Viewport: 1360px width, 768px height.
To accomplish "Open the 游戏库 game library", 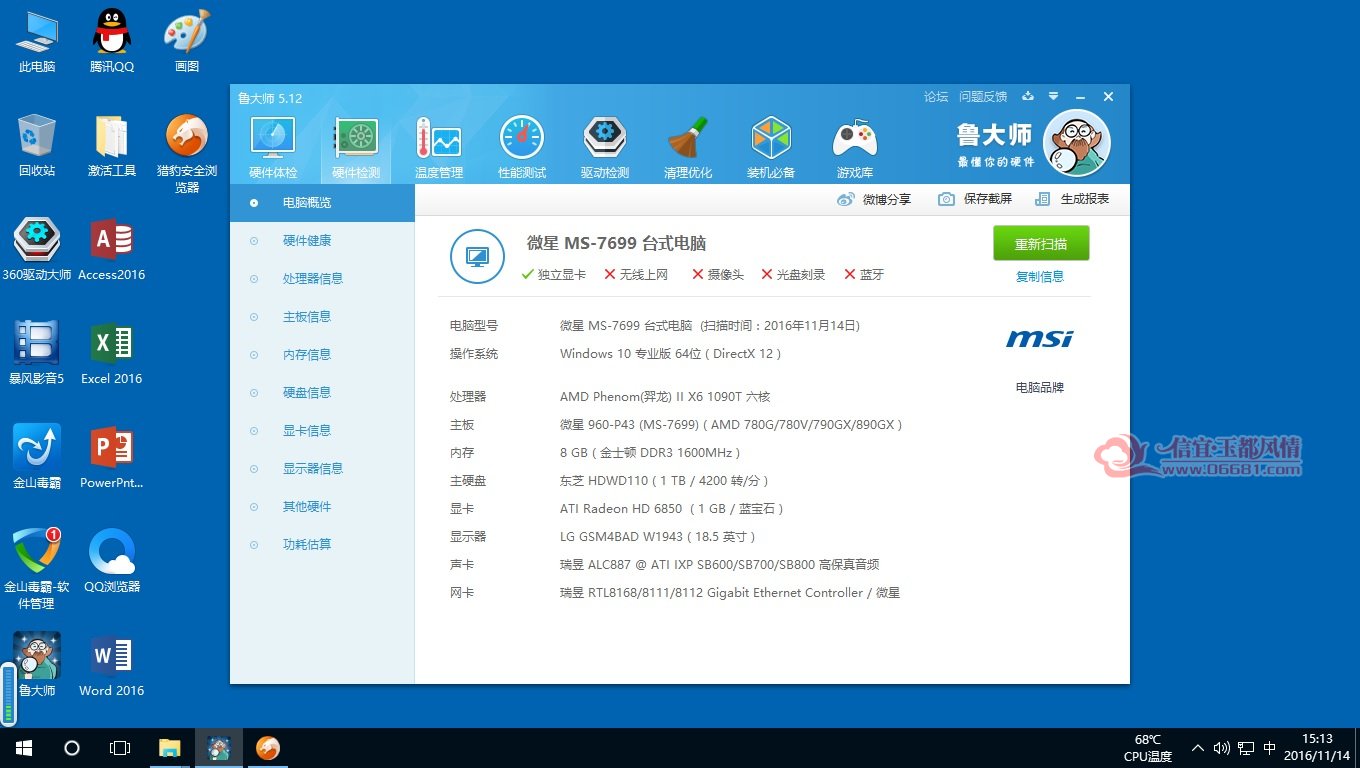I will pos(854,148).
